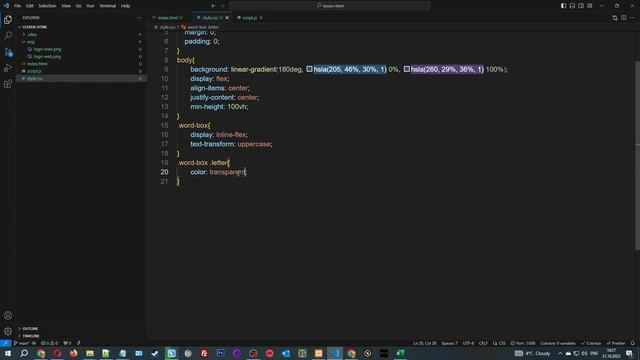The width and height of the screenshot is (640, 360).
Task: Click the open changes icon in editor toolbar
Action: pos(615,18)
